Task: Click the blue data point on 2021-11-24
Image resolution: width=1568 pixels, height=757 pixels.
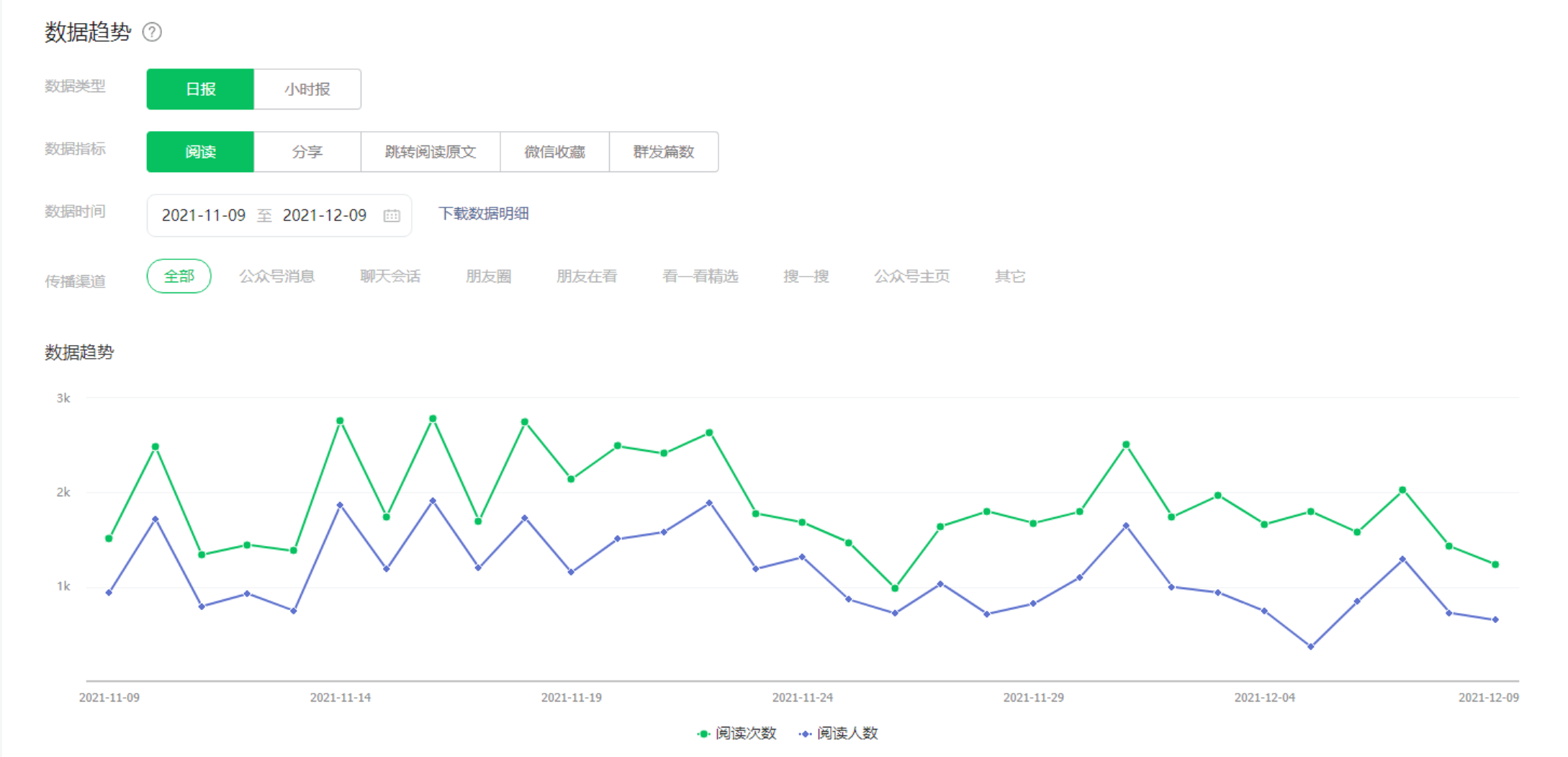Action: click(803, 557)
